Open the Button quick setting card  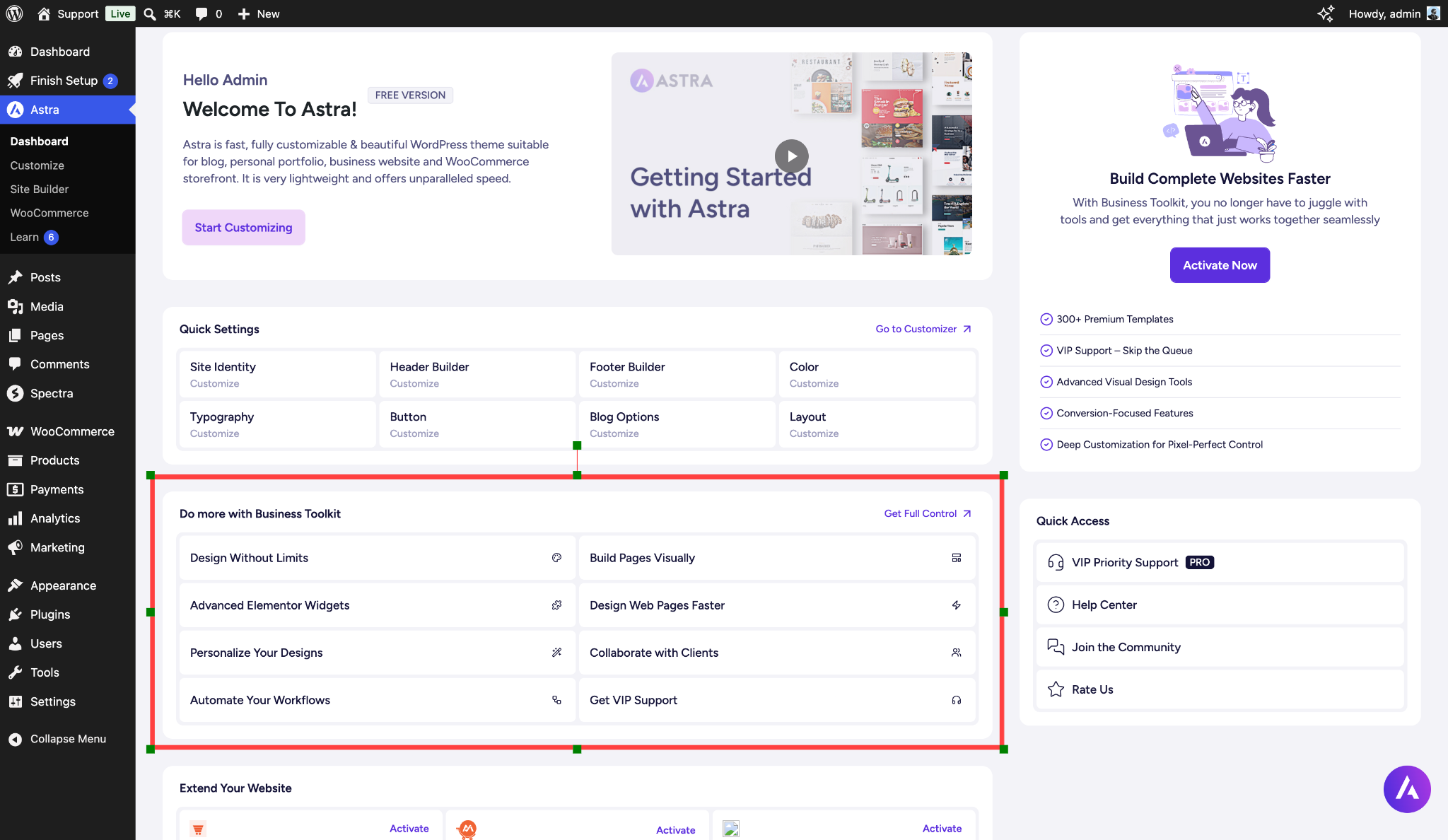point(477,424)
